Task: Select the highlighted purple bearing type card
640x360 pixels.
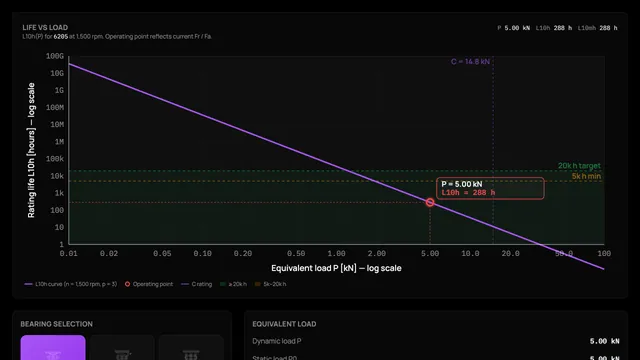Action: [x=53, y=348]
